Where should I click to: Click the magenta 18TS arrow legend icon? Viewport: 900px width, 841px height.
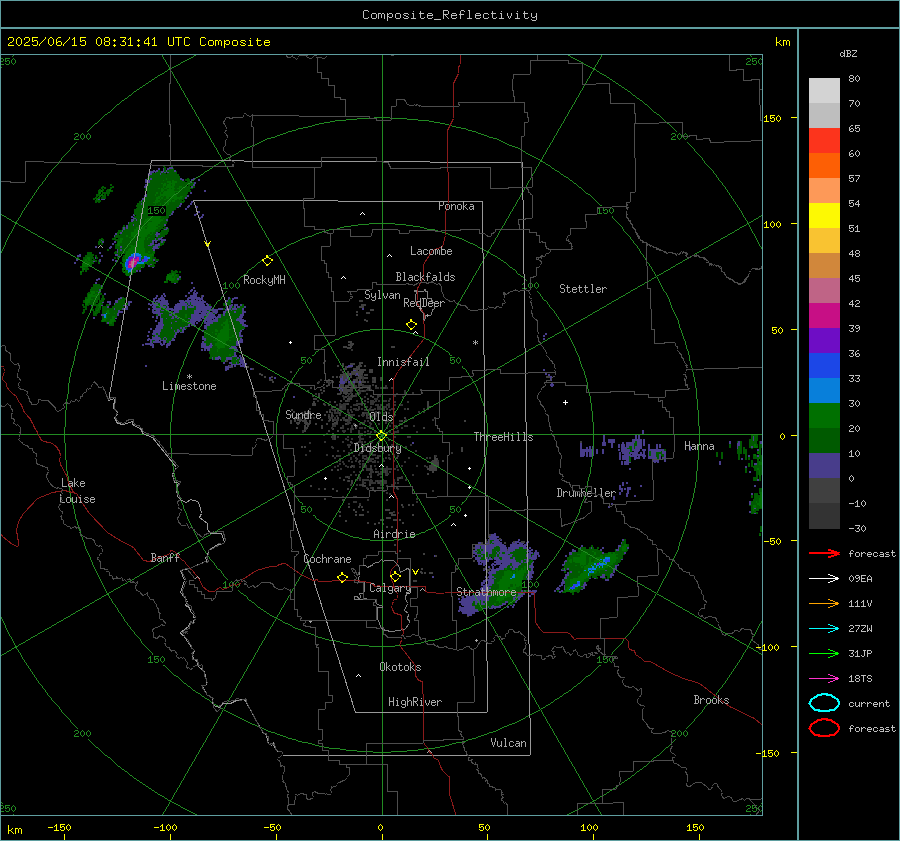pos(824,679)
